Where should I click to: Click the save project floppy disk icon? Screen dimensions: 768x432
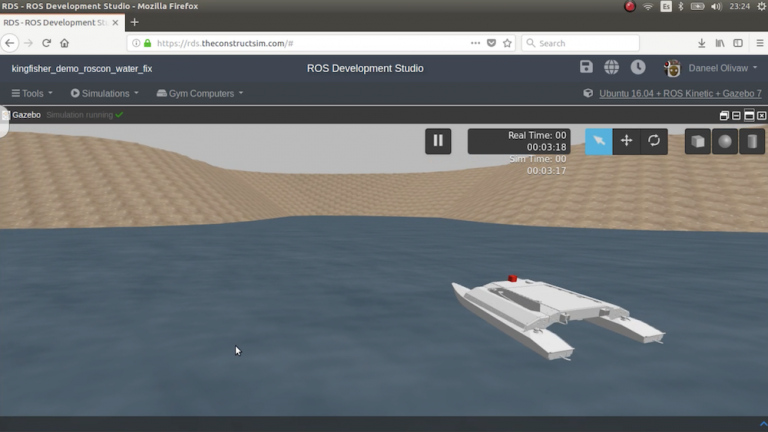tap(586, 68)
